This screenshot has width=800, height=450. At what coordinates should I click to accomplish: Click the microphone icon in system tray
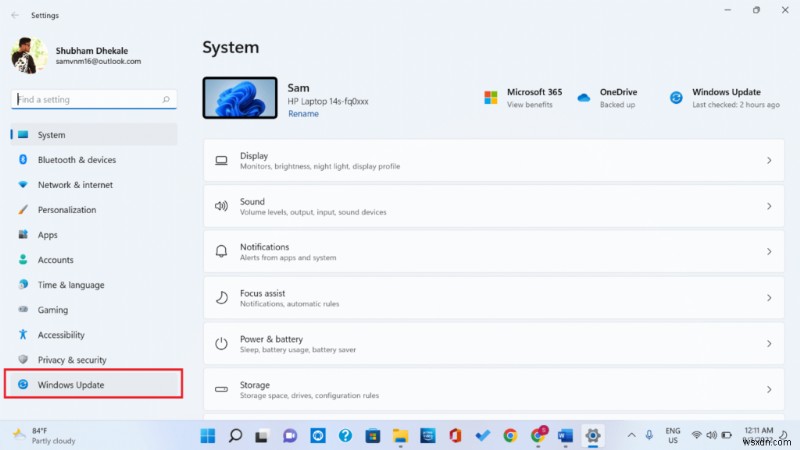(649, 435)
